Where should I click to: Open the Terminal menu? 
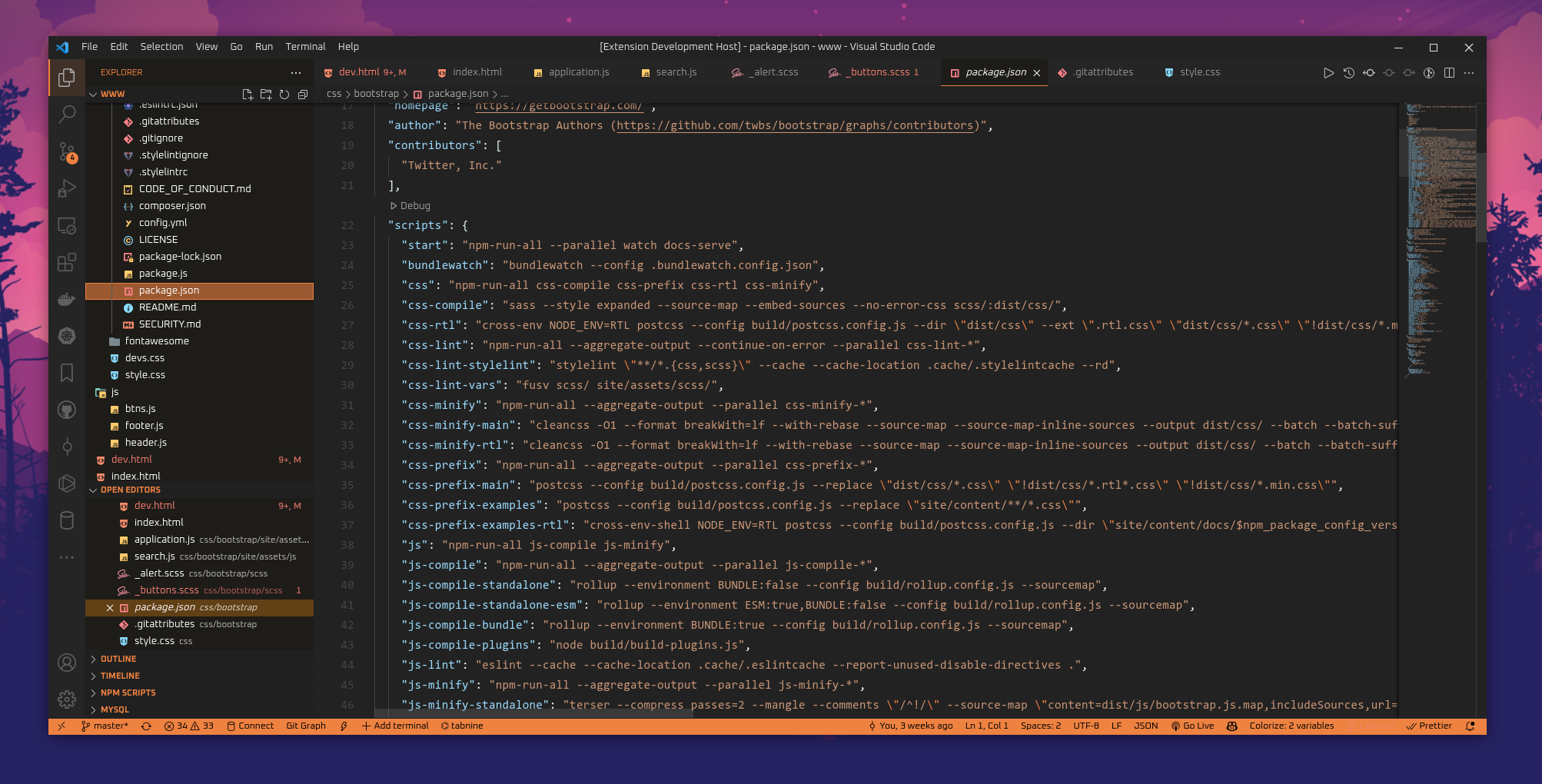[305, 47]
